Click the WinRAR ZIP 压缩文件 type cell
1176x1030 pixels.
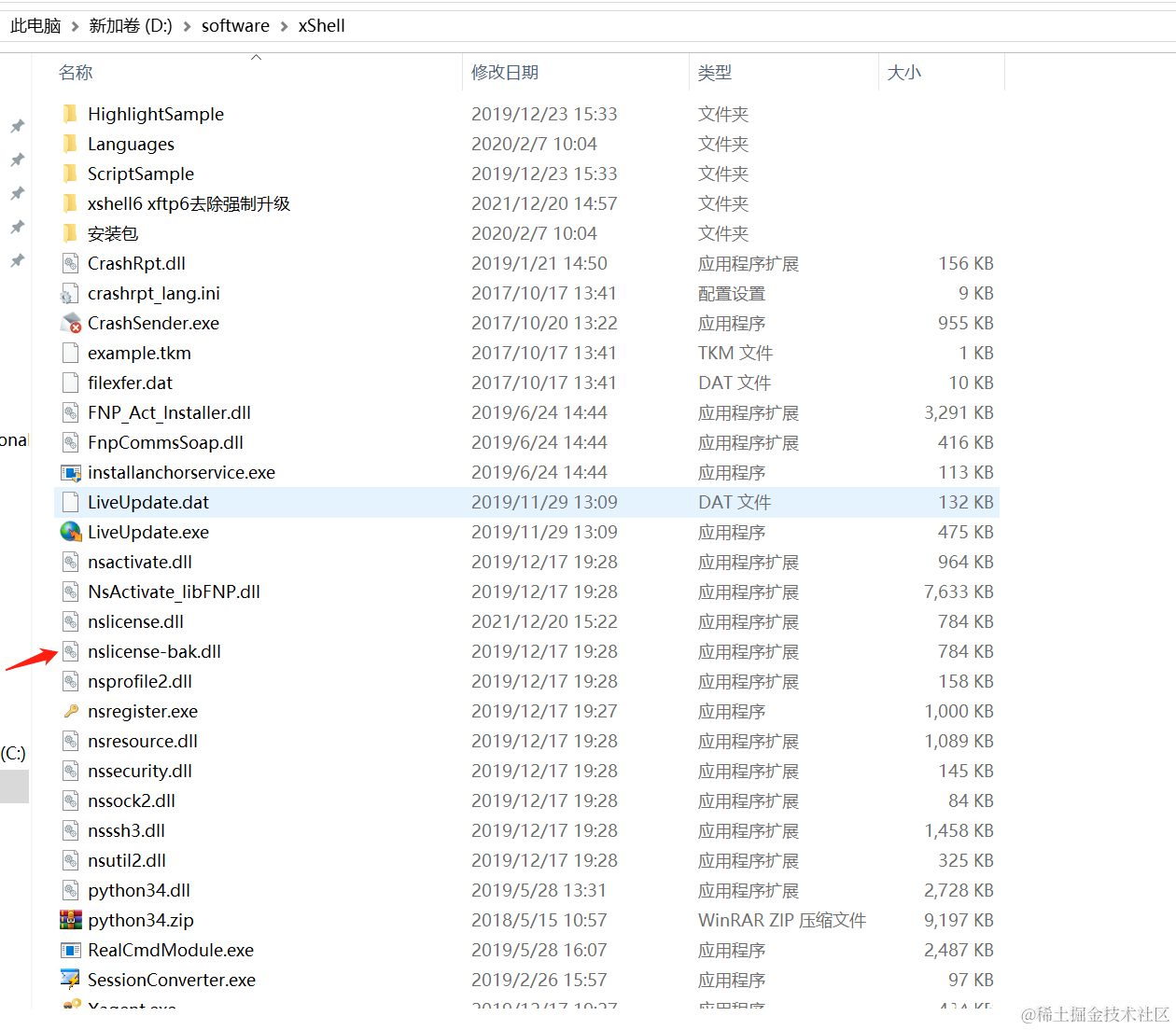[782, 920]
